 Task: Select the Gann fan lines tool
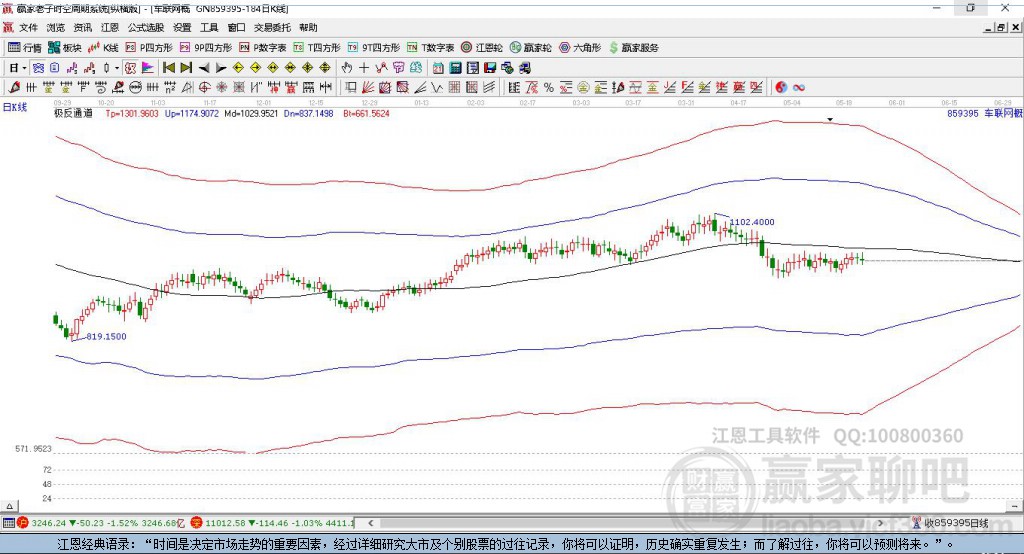[x=368, y=88]
